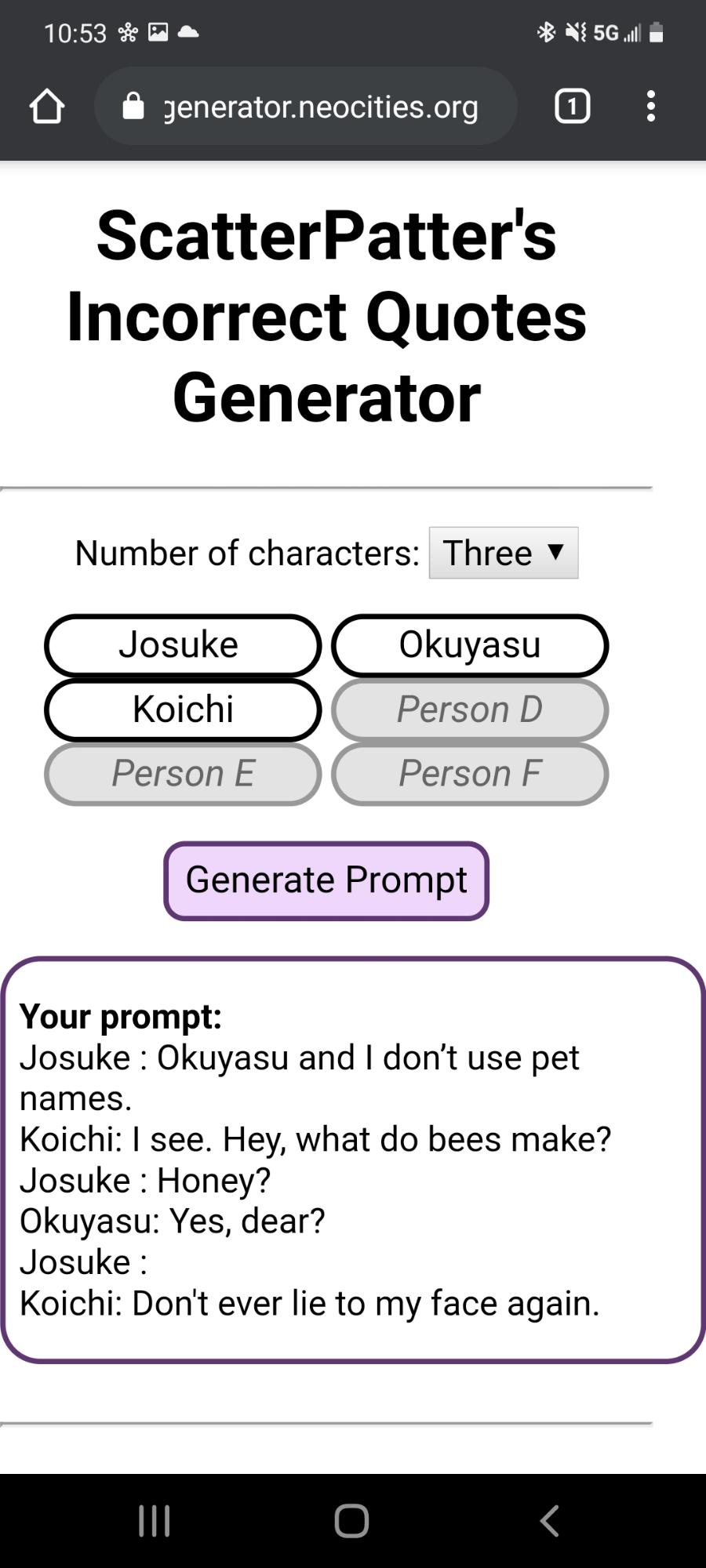The image size is (706, 1568).
Task: Tap the neocities.org URL address bar
Action: coord(322,107)
